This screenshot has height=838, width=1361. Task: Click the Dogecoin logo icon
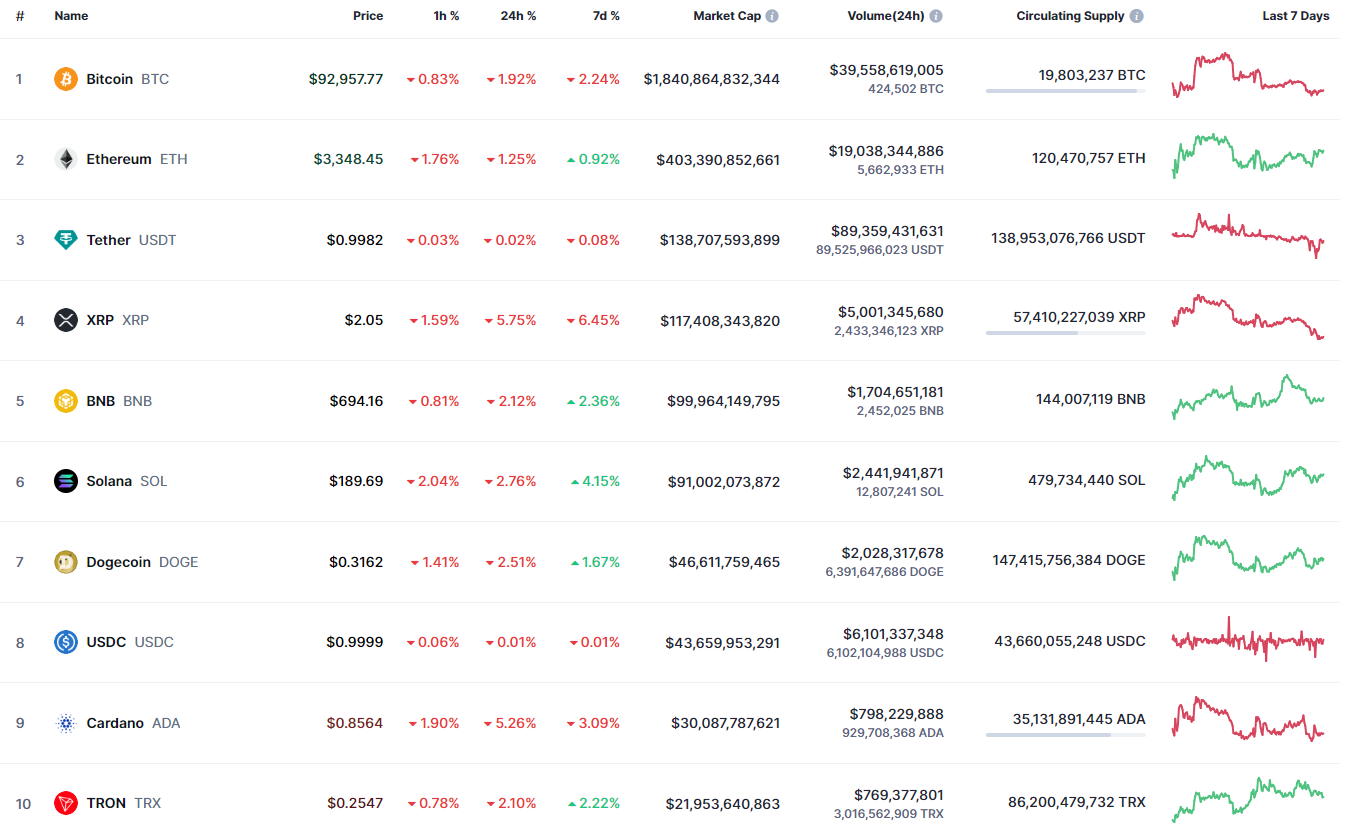coord(66,562)
